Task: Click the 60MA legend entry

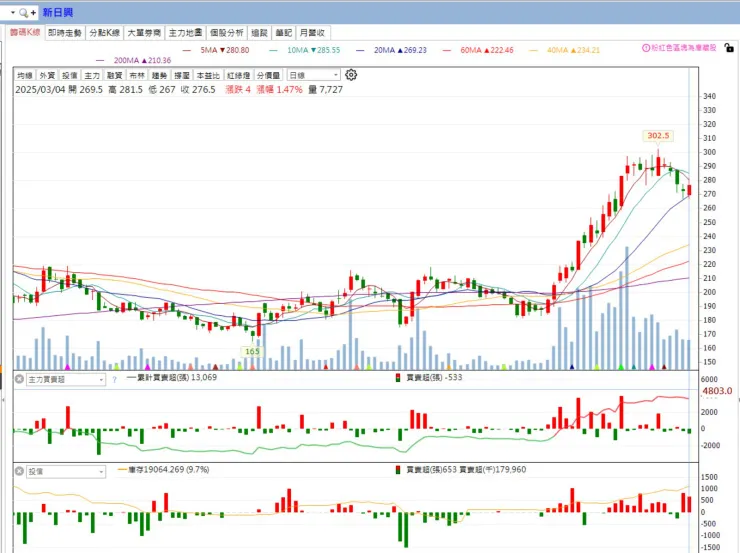Action: coord(478,50)
